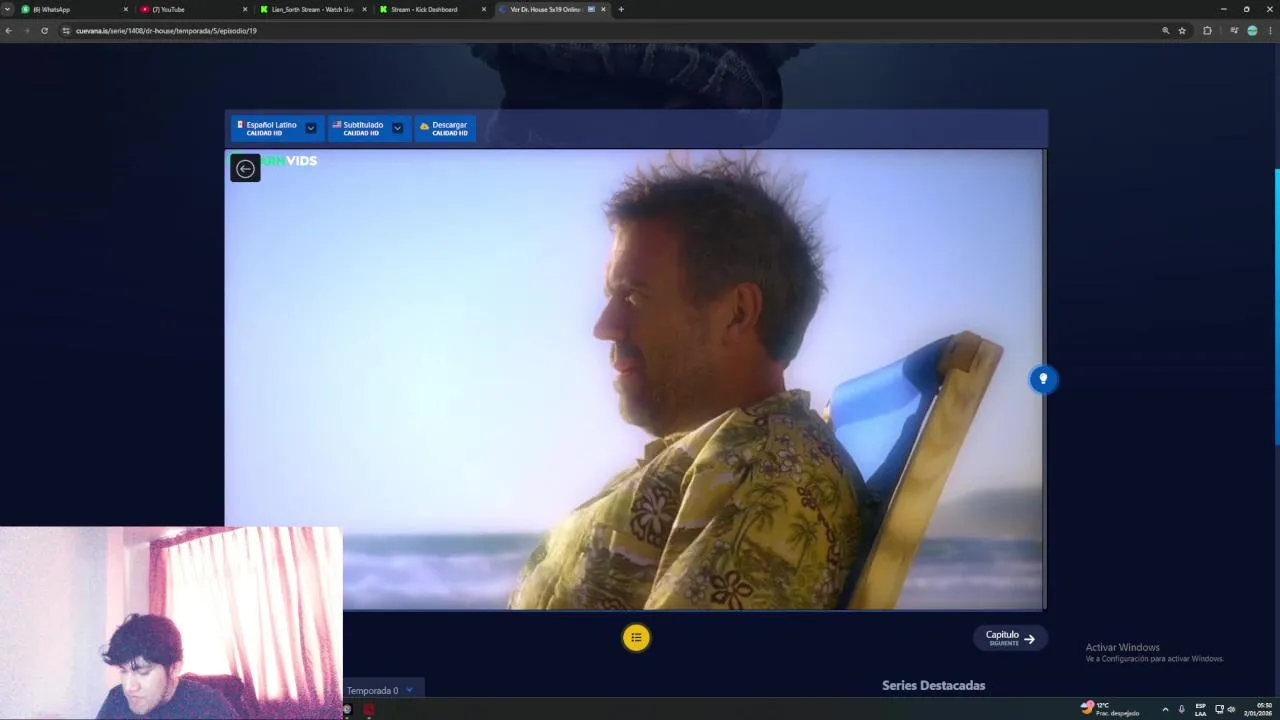
Task: Go forward with the browser forward arrow
Action: 26,31
